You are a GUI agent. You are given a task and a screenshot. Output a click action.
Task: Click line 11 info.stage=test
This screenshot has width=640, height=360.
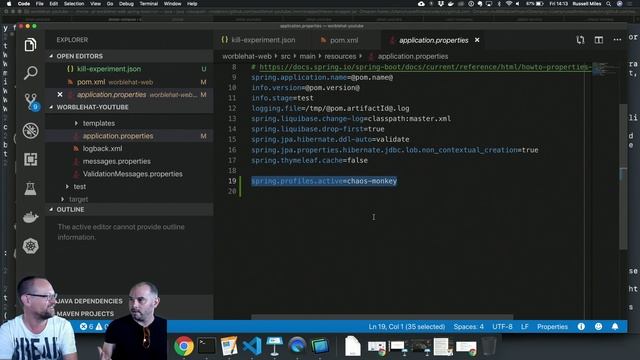click(282, 98)
